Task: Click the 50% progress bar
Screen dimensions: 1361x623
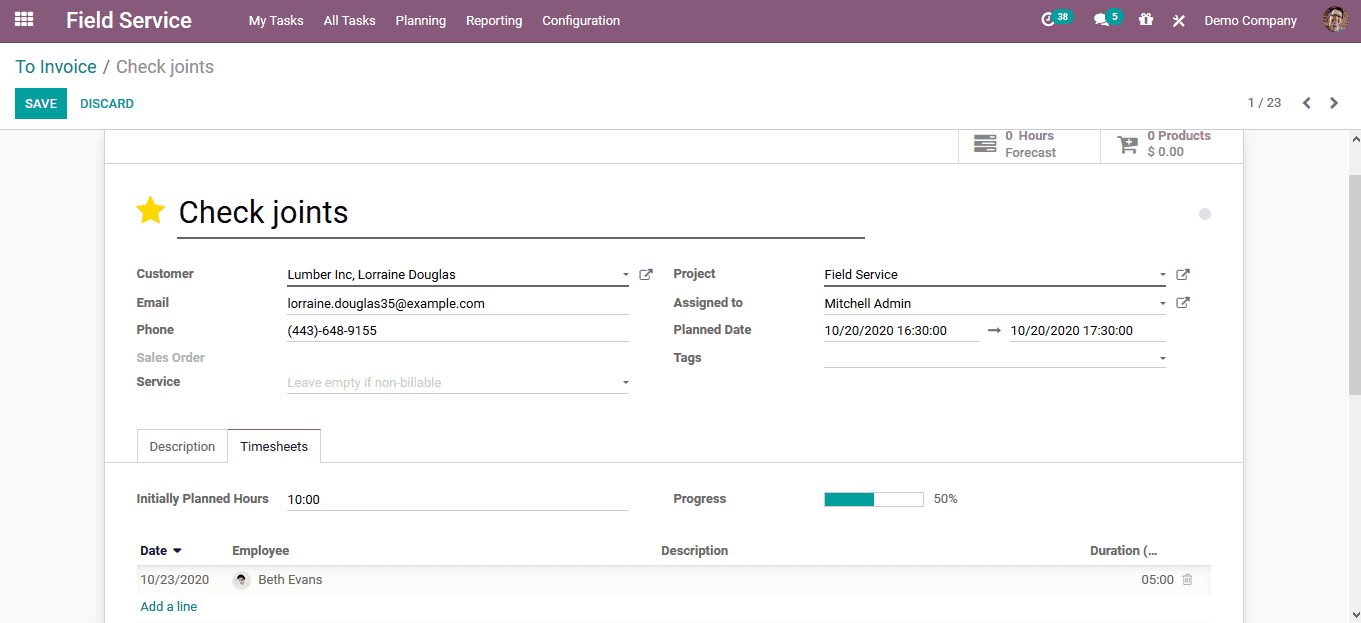Action: [874, 499]
